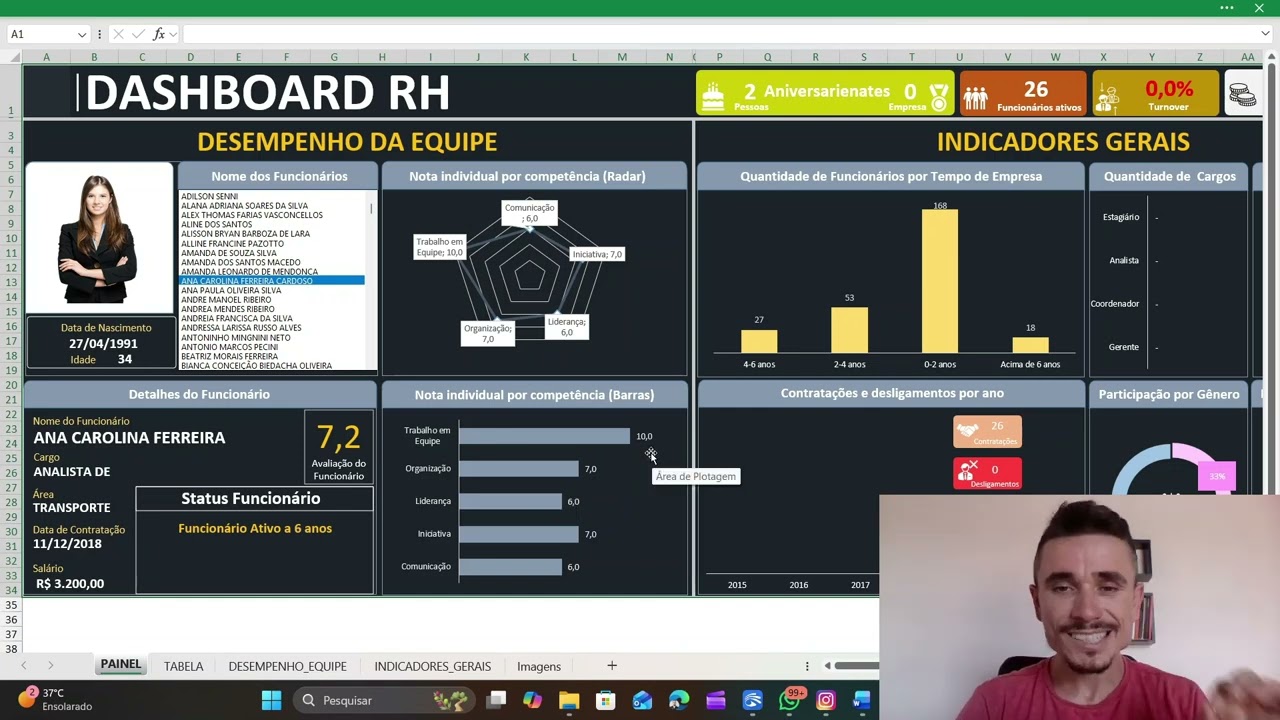
Task: Open Word from the taskbar
Action: click(x=862, y=700)
